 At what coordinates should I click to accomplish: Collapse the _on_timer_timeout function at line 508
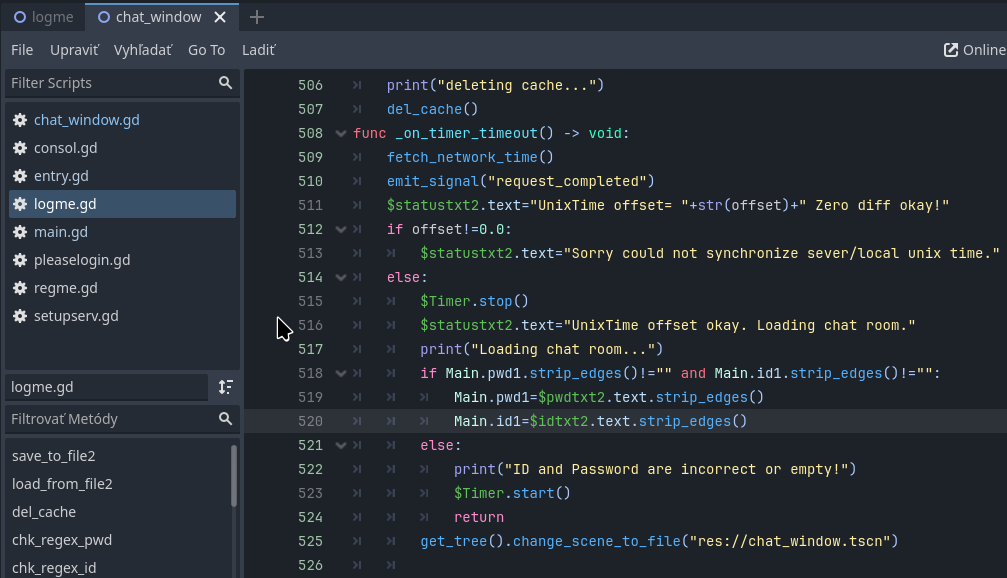pyautogui.click(x=341, y=133)
